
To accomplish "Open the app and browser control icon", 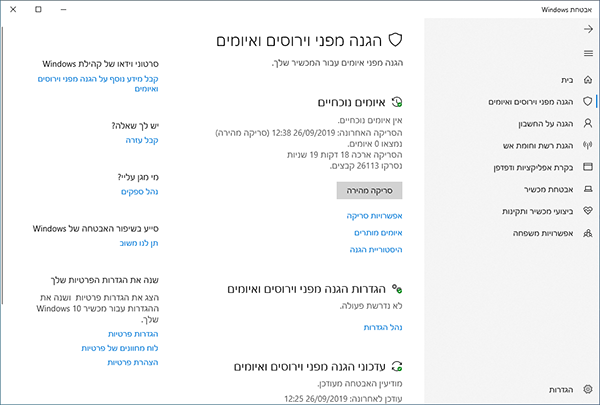I will [588, 167].
